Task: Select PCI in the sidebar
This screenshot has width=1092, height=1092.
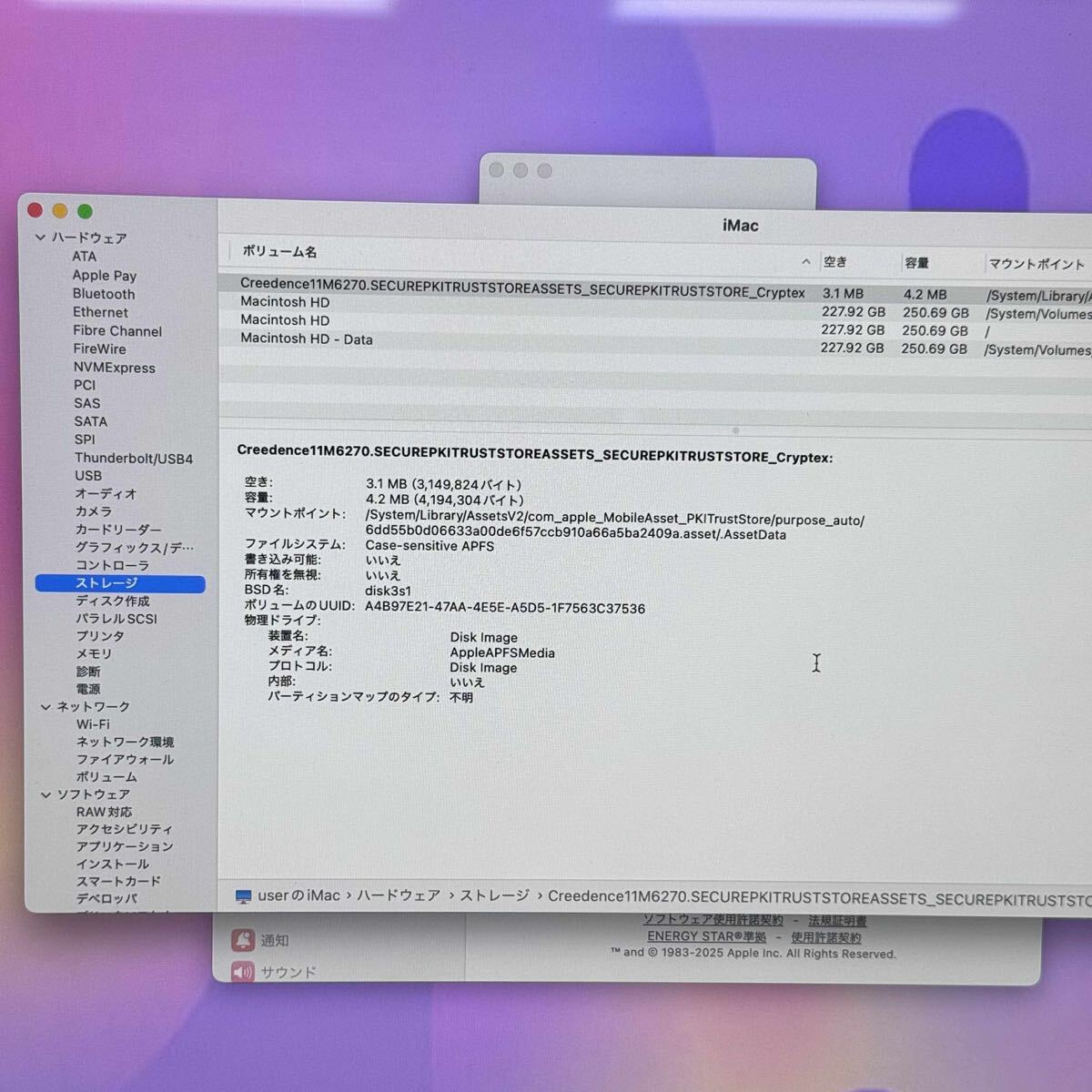Action: [85, 385]
